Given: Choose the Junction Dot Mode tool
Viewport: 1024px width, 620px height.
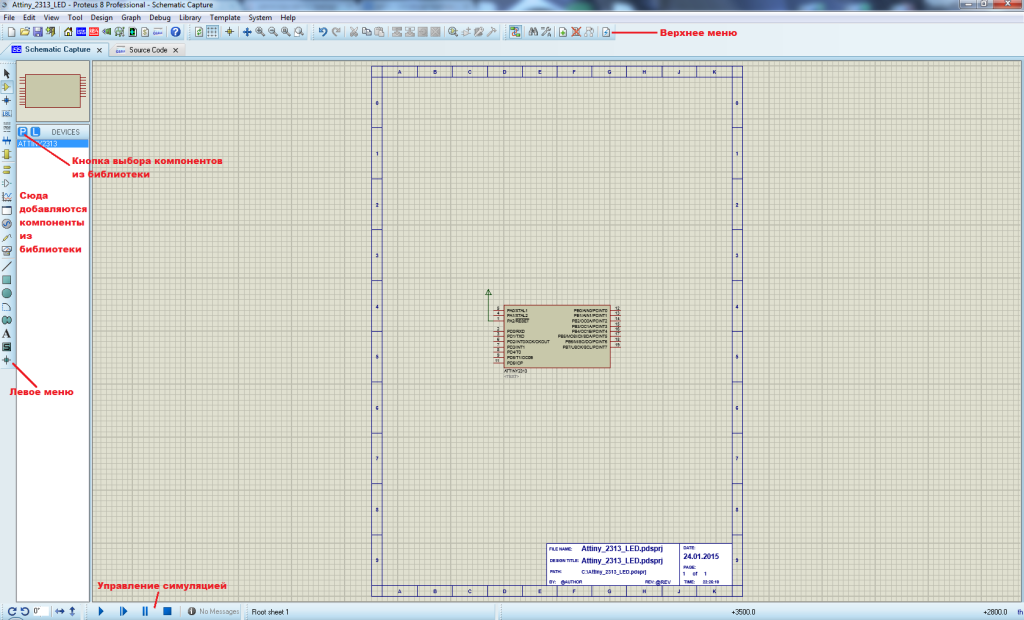Looking at the screenshot, I should point(7,101).
